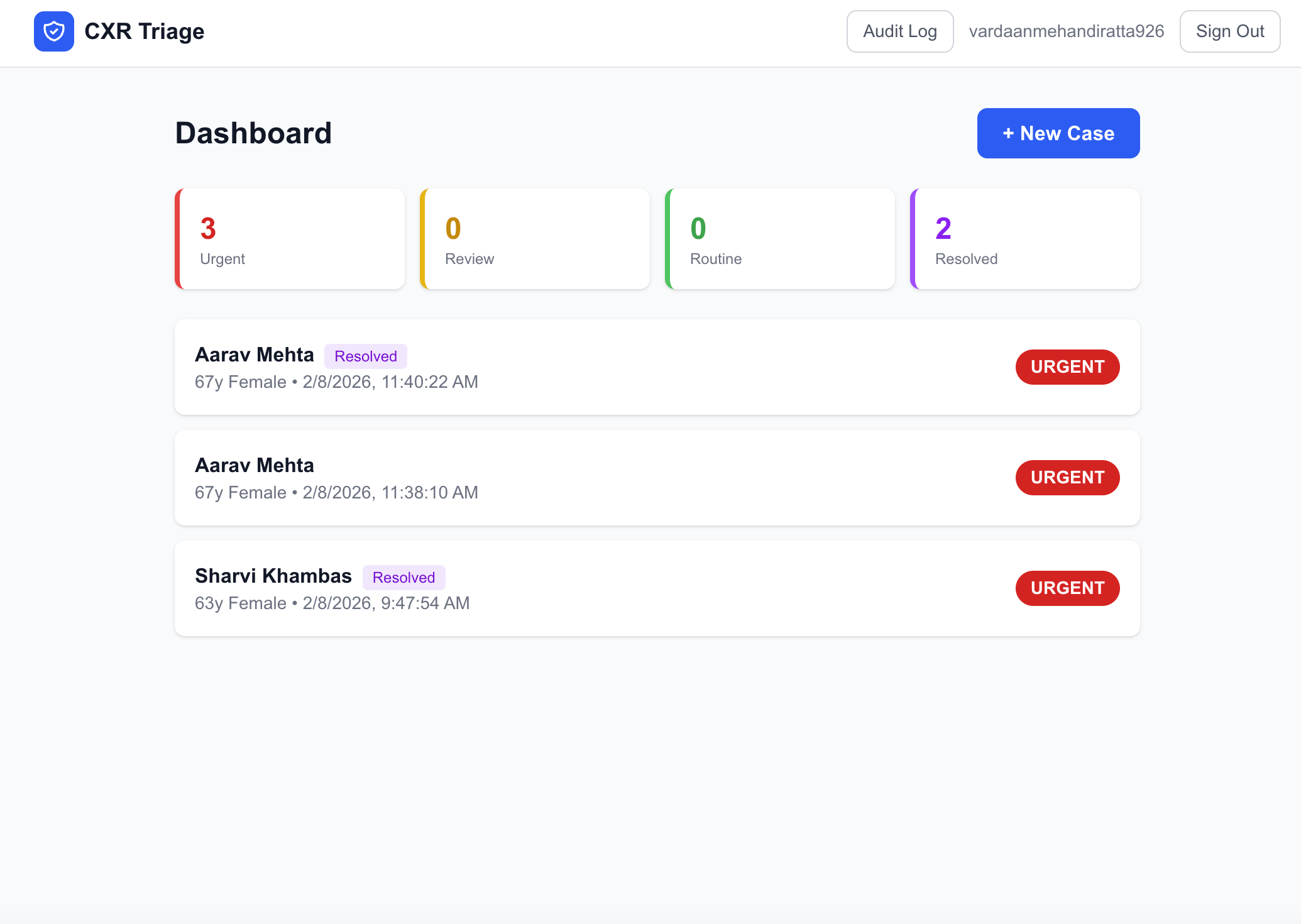
Task: Click the red number 3 urgent count
Action: click(208, 229)
